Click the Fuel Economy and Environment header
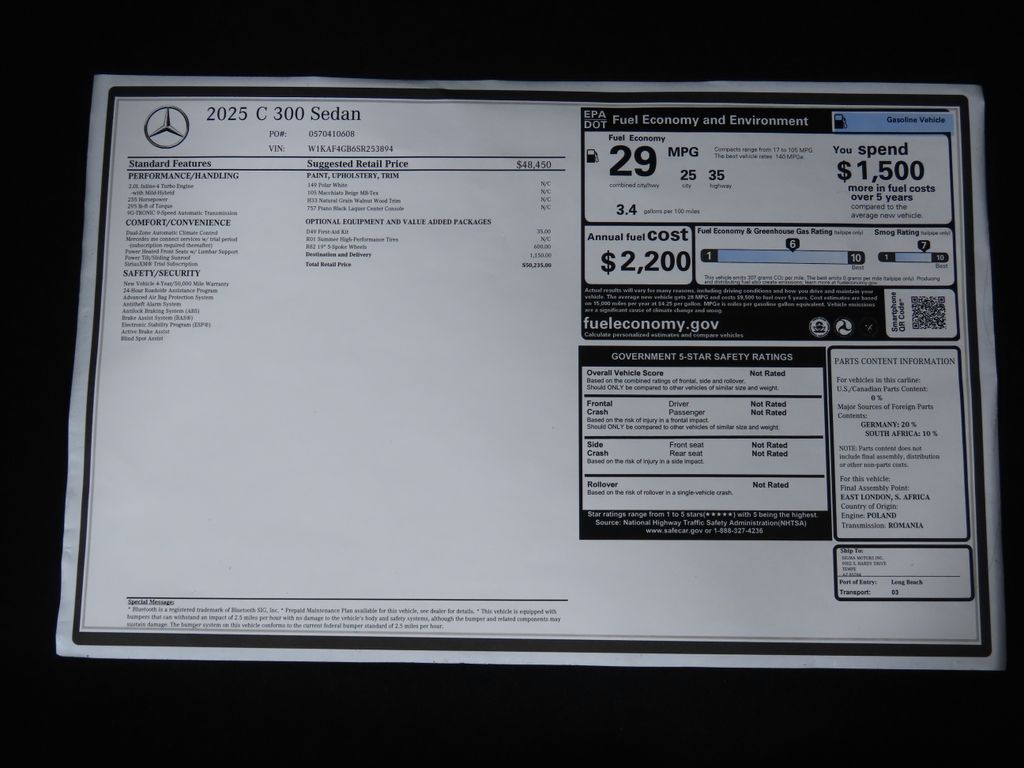The width and height of the screenshot is (1024, 768). [x=710, y=120]
